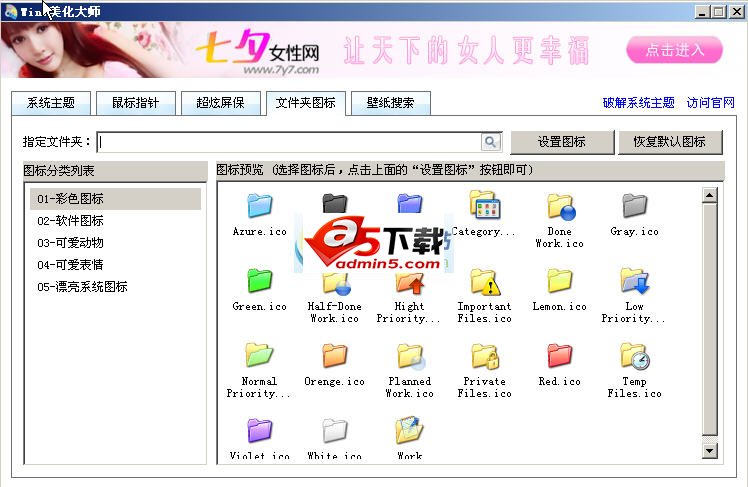Select the black folder icon
The height and width of the screenshot is (487, 748).
click(x=334, y=203)
